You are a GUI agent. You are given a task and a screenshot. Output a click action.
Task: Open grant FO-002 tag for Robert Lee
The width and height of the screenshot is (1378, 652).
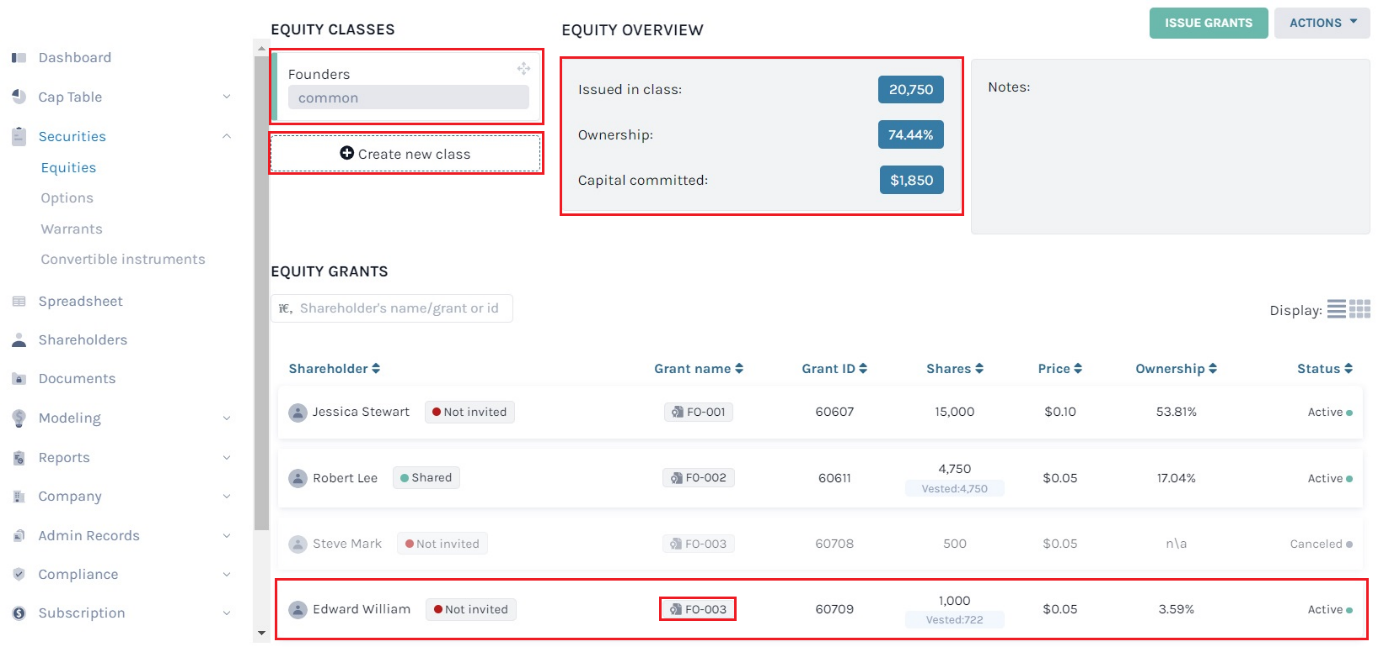pos(698,478)
